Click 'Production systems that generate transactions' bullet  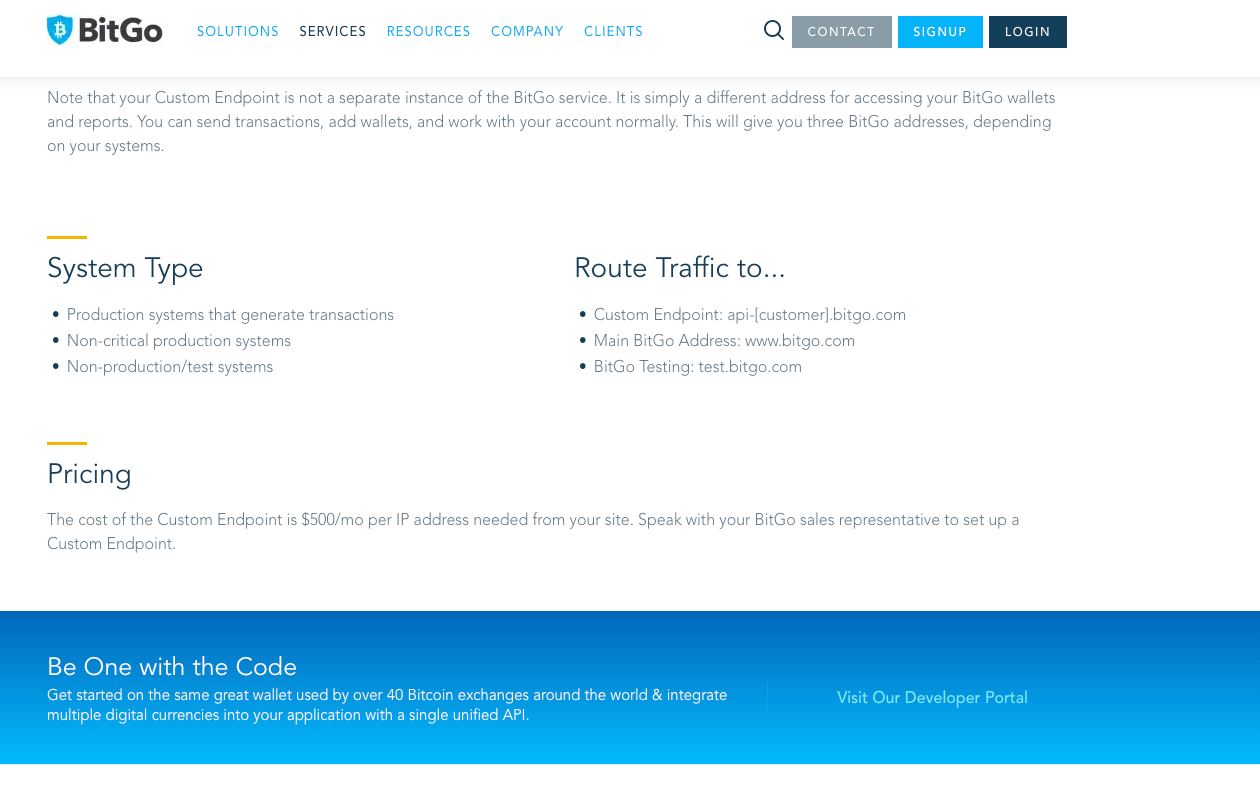(x=230, y=315)
